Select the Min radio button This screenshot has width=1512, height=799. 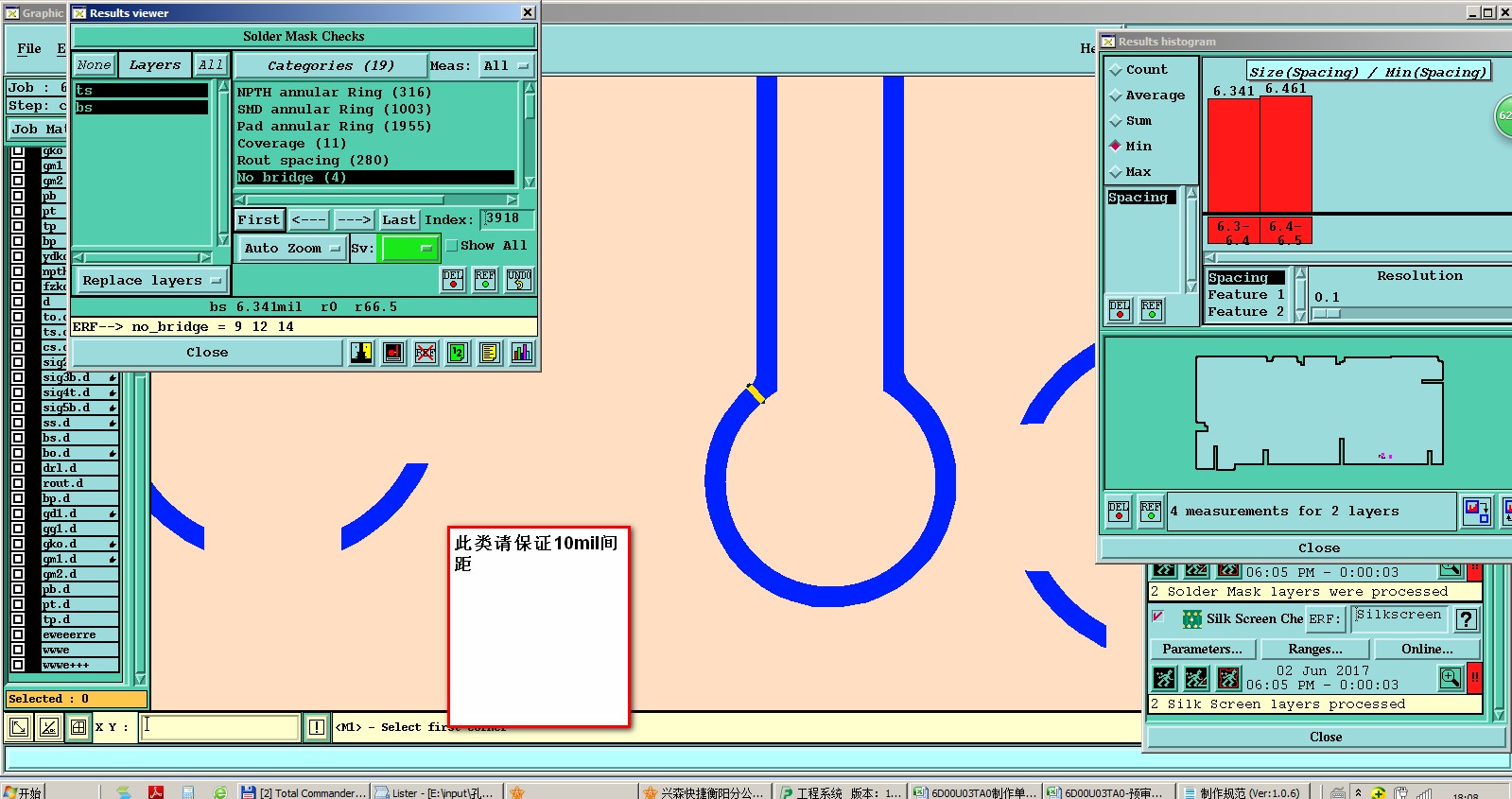[1116, 146]
